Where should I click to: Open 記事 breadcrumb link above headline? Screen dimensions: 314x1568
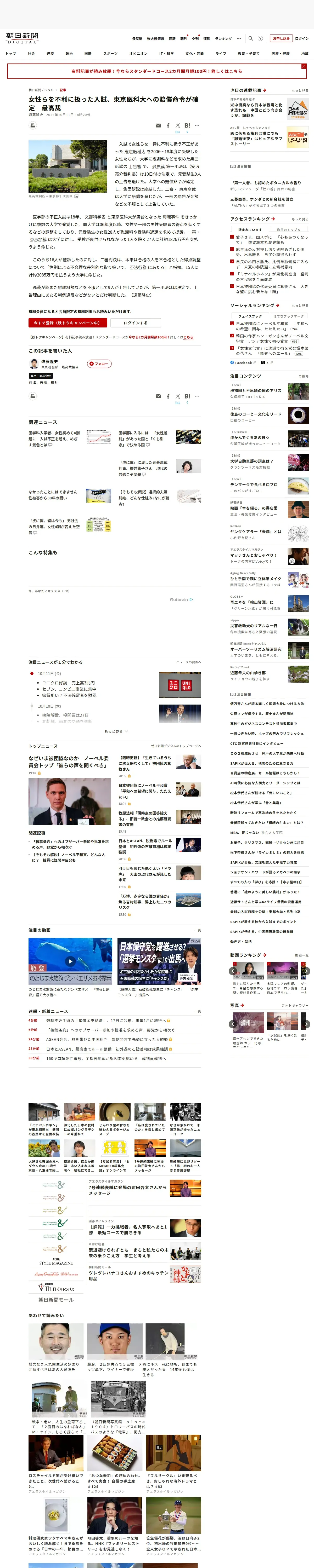(62, 90)
